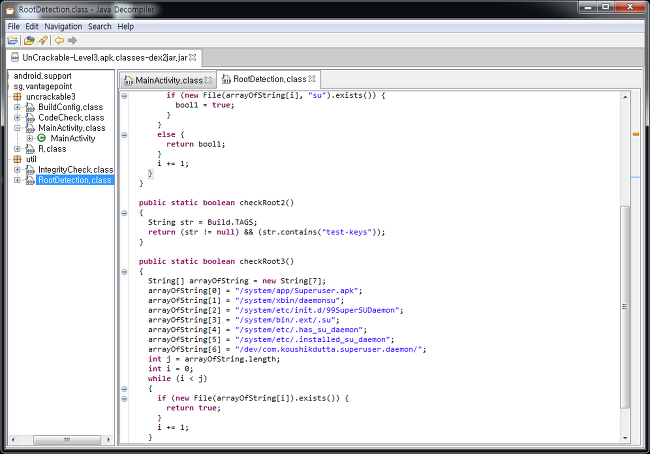Click the Search toolbar icon
Screen dimensions: 650x454
click(42, 40)
